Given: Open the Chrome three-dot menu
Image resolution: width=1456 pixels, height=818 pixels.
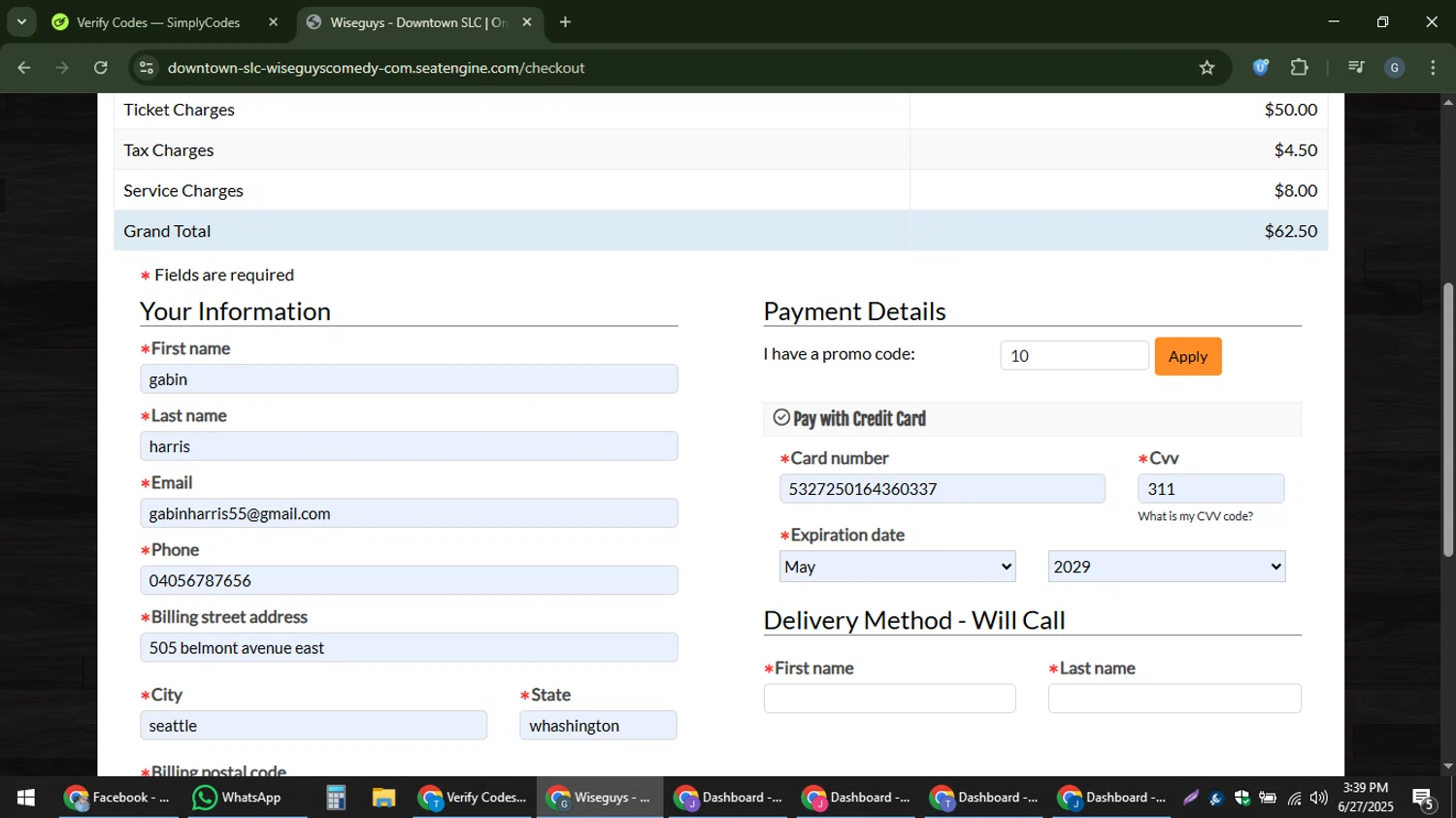Looking at the screenshot, I should pyautogui.click(x=1433, y=68).
